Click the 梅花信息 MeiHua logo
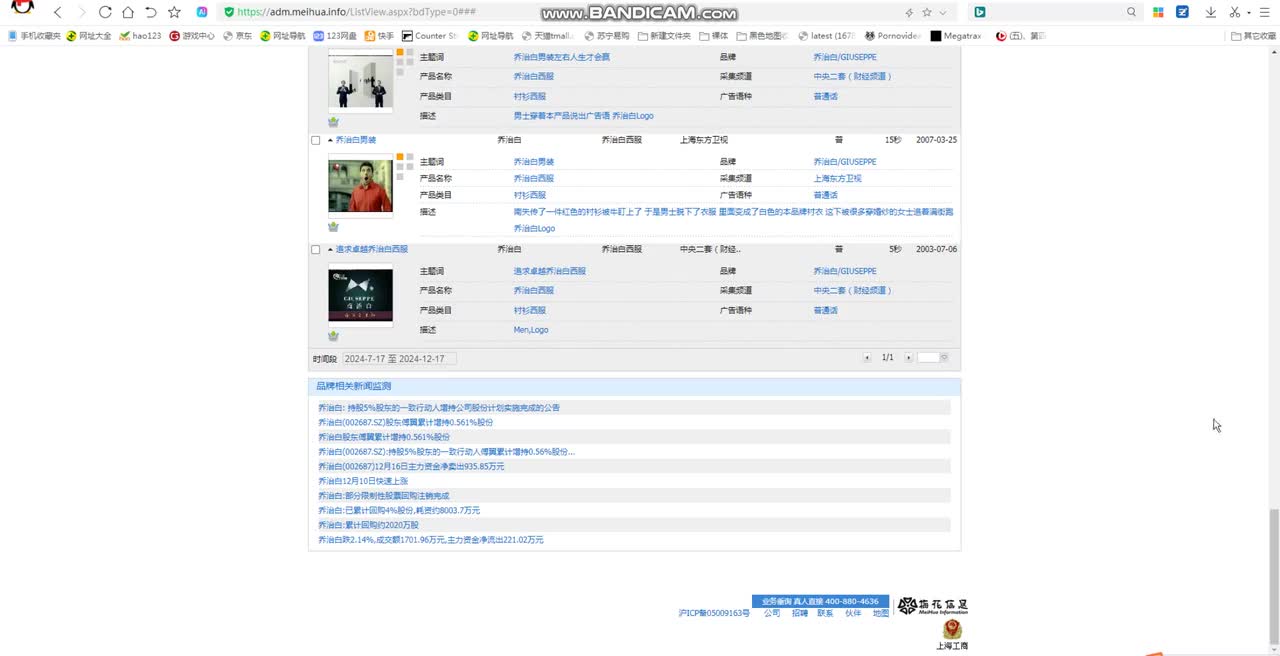The width and height of the screenshot is (1280, 656). click(x=932, y=606)
